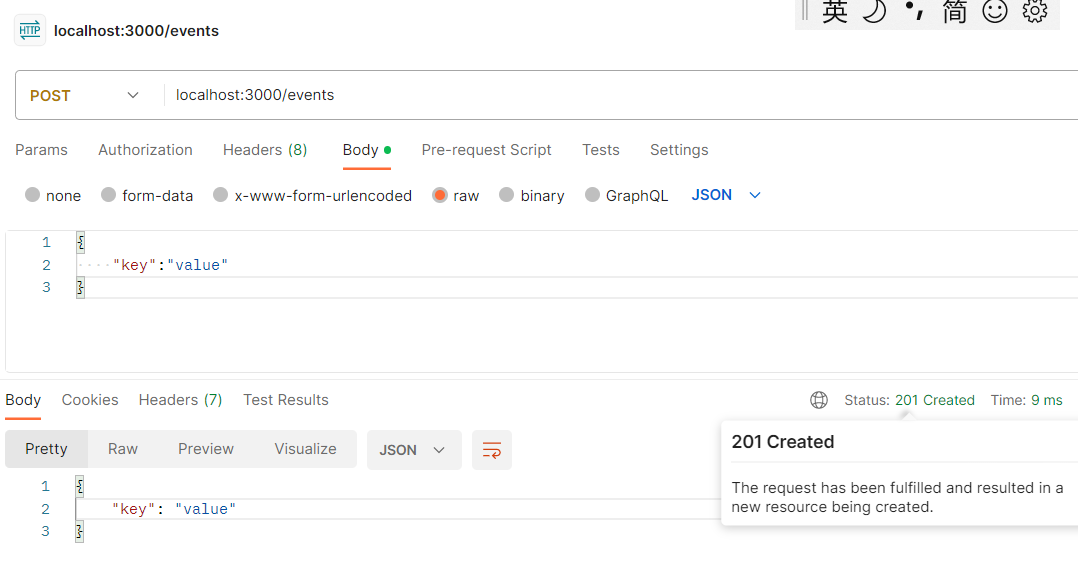Choose the binary body type radio
Screen dimensions: 1078x588
pos(507,196)
